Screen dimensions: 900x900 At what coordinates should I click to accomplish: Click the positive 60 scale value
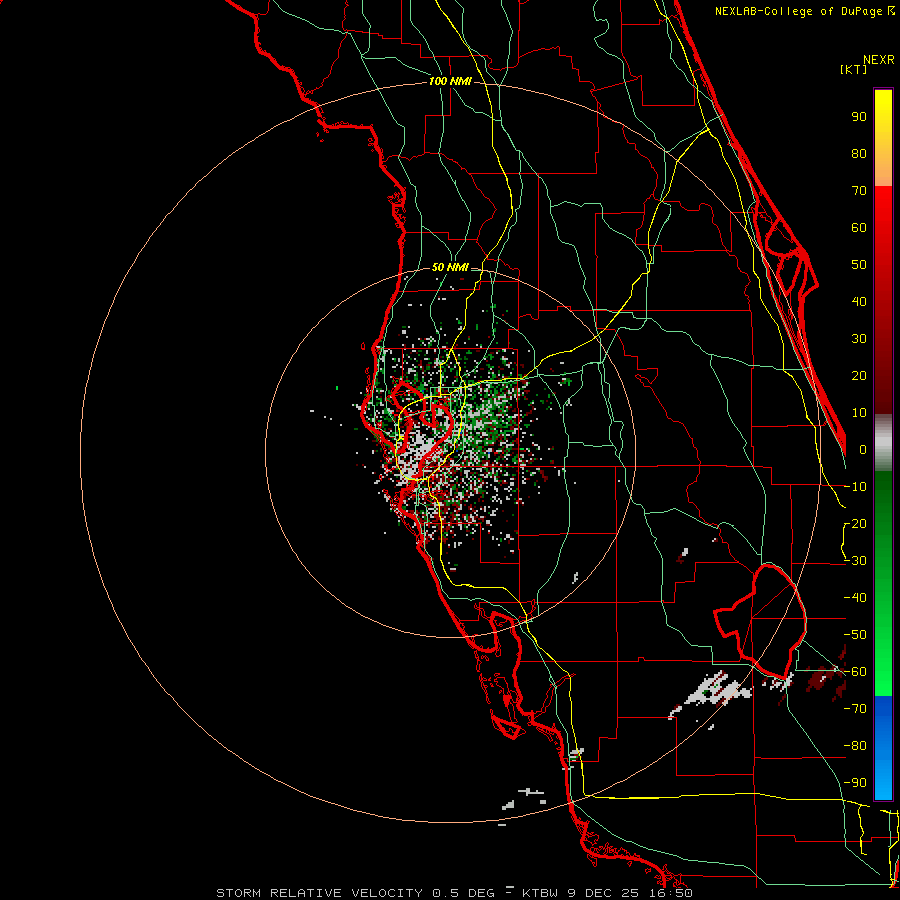[859, 227]
